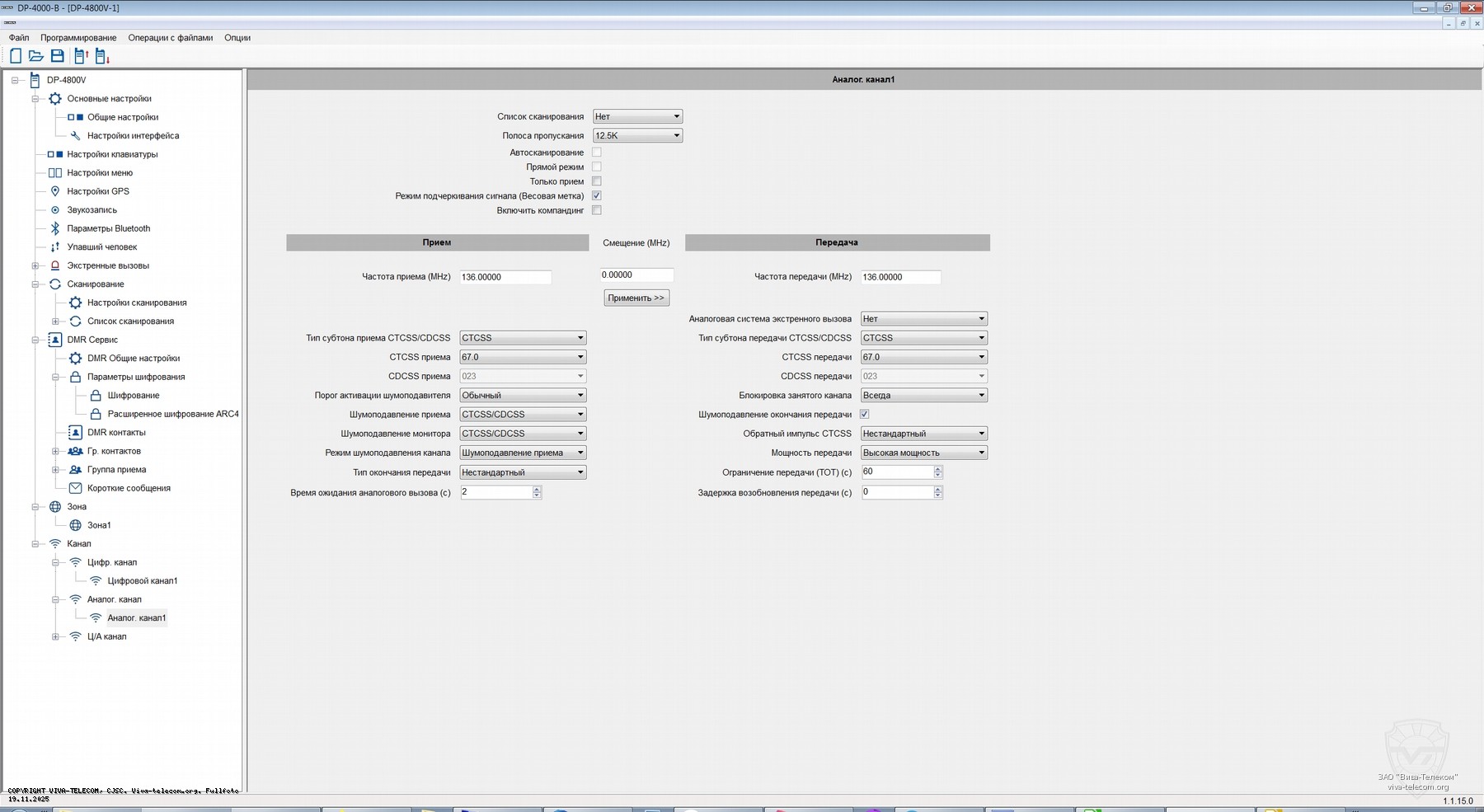Increase the Ограничение передачи (TOT) value
The width and height of the screenshot is (1484, 812).
pos(938,468)
